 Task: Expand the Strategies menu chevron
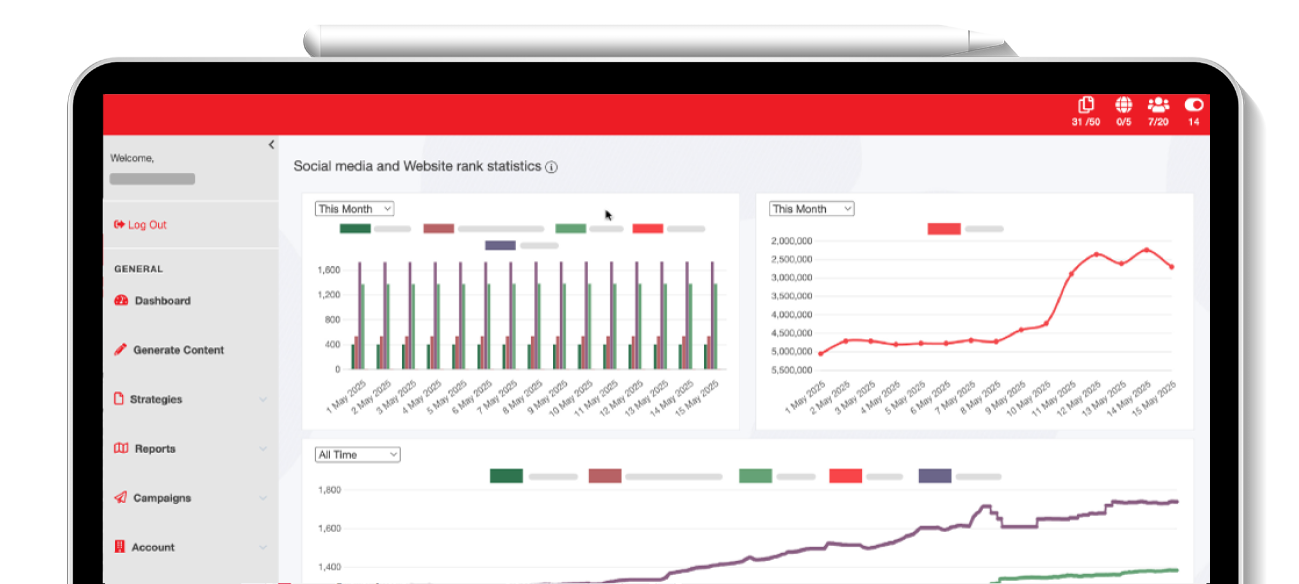pyautogui.click(x=263, y=400)
